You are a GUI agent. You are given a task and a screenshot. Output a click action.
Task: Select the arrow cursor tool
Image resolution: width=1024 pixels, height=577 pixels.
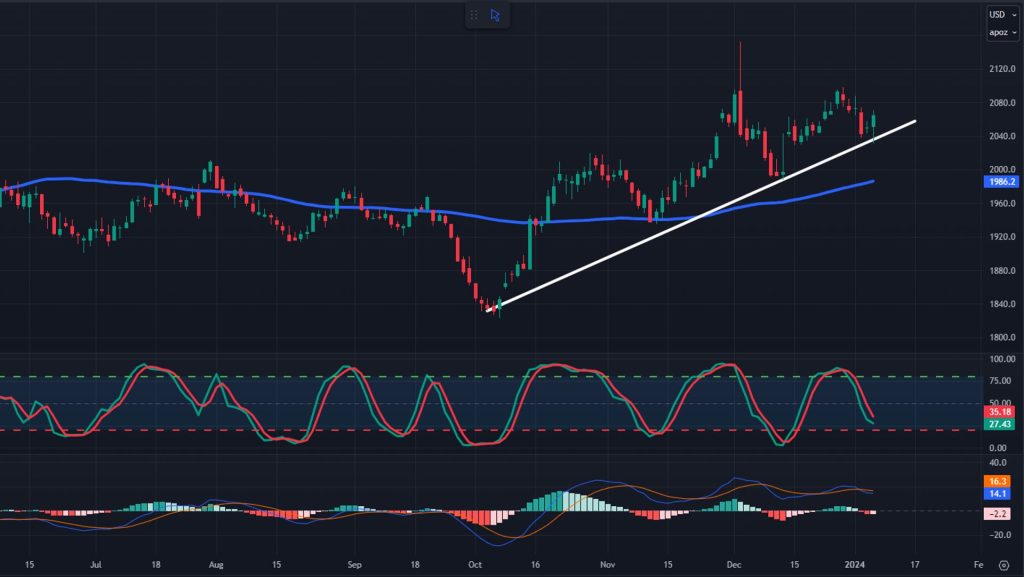coord(495,15)
